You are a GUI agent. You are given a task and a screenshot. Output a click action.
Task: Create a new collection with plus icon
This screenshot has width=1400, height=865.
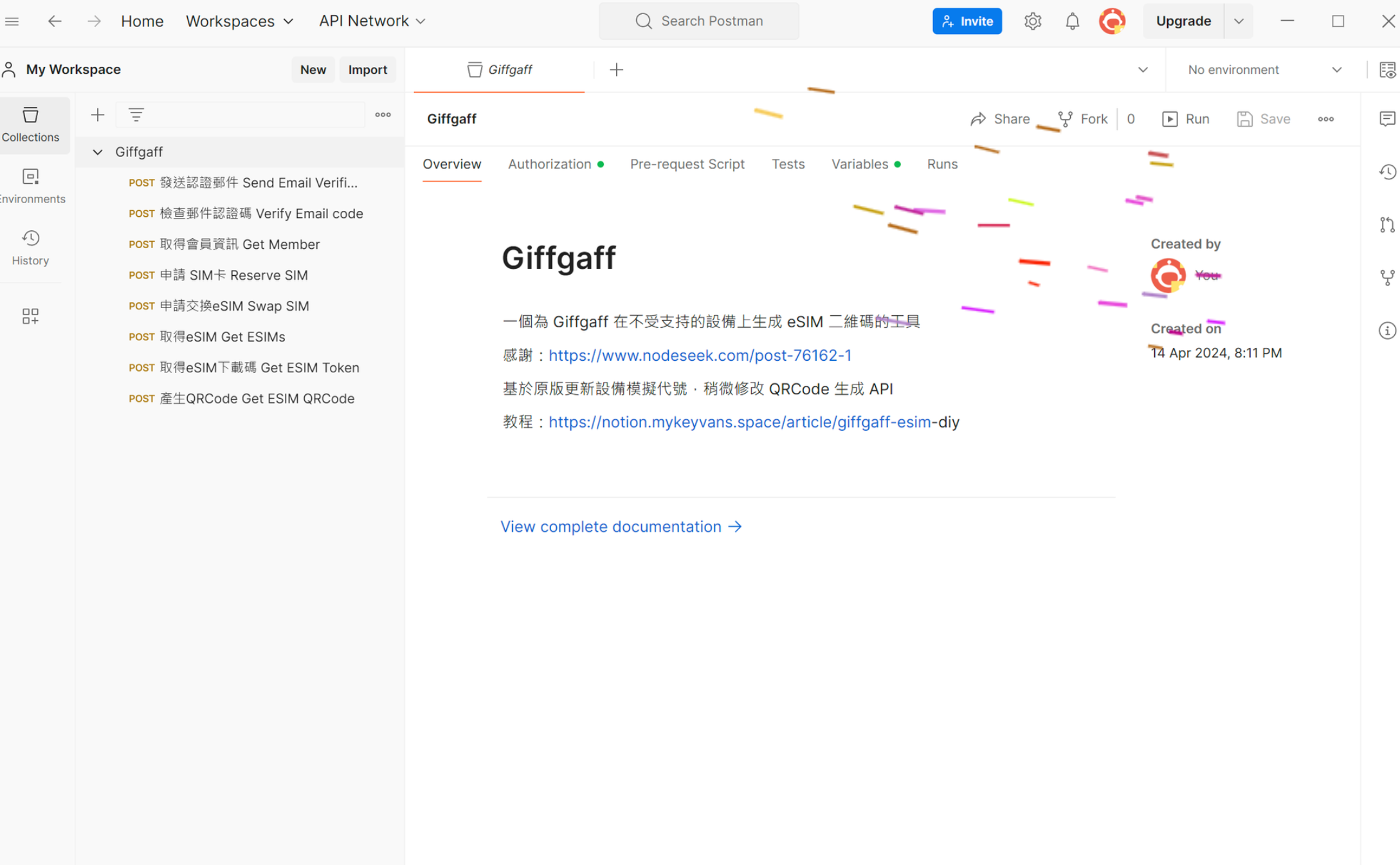(98, 115)
